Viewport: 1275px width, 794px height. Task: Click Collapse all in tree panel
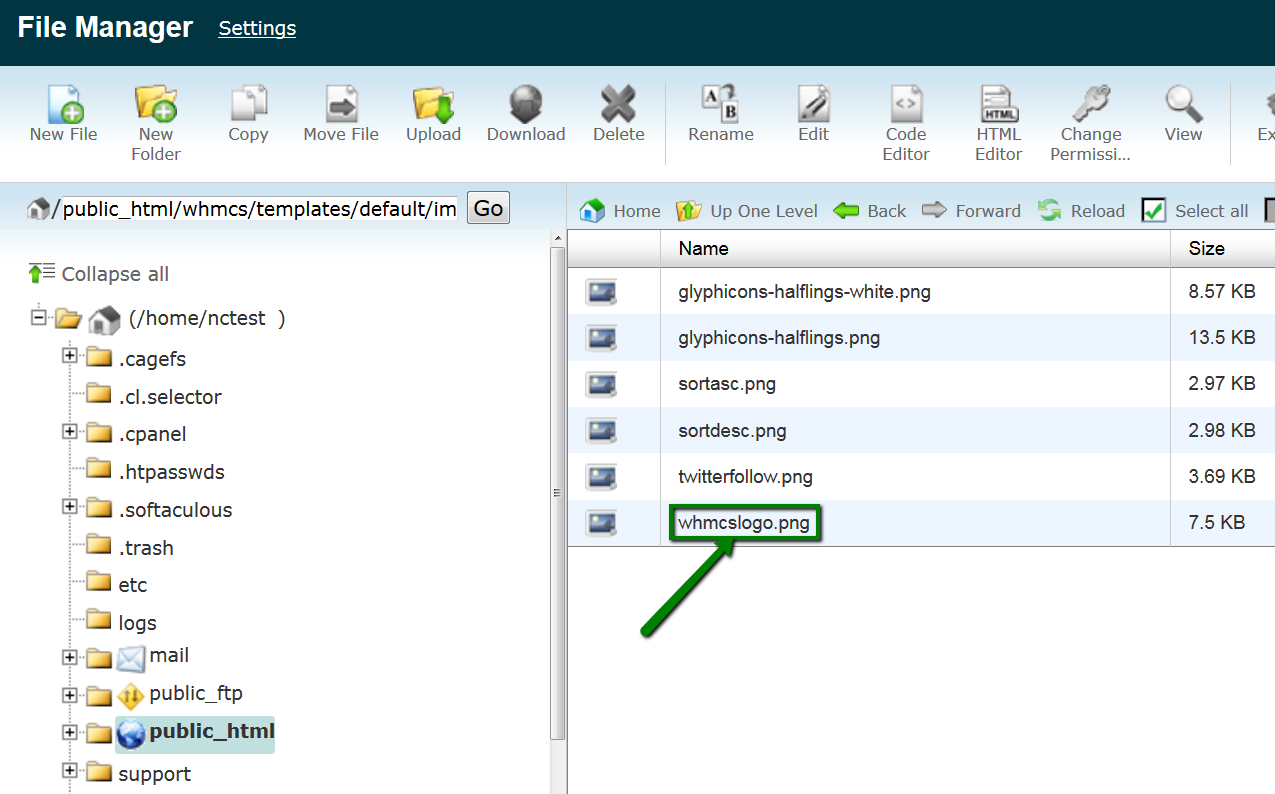99,274
